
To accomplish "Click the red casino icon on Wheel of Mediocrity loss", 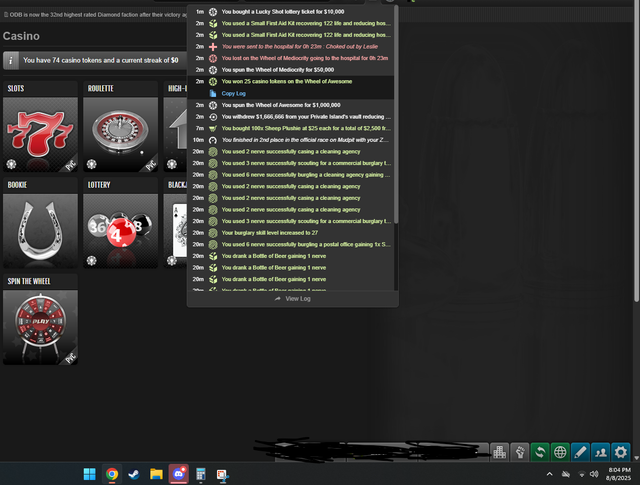I will [x=213, y=58].
